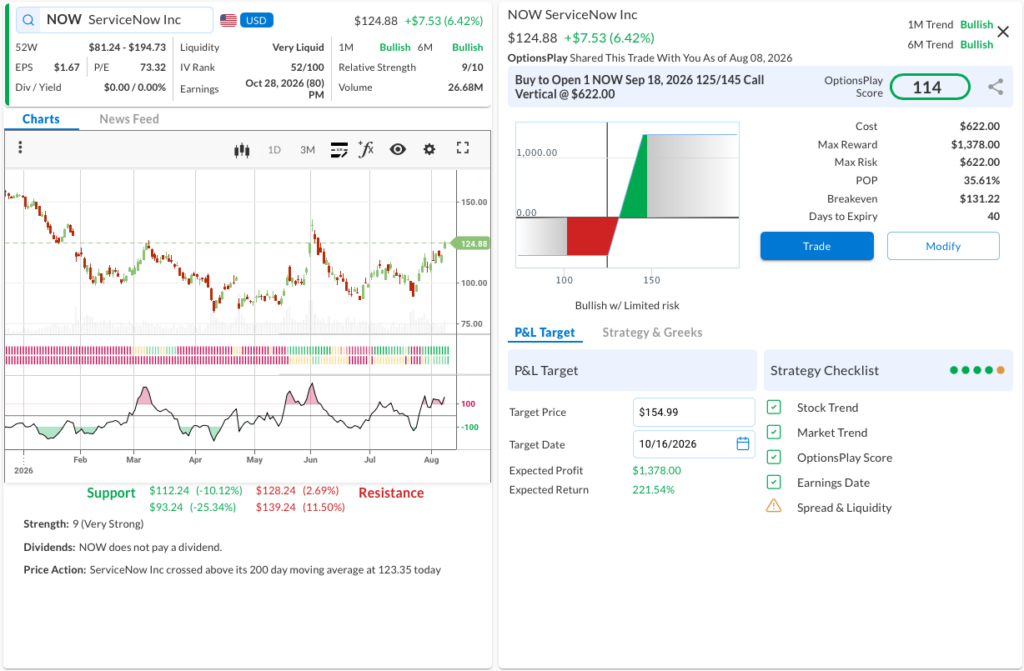Switch to the News Feed tab
The image size is (1024, 671).
[x=129, y=119]
